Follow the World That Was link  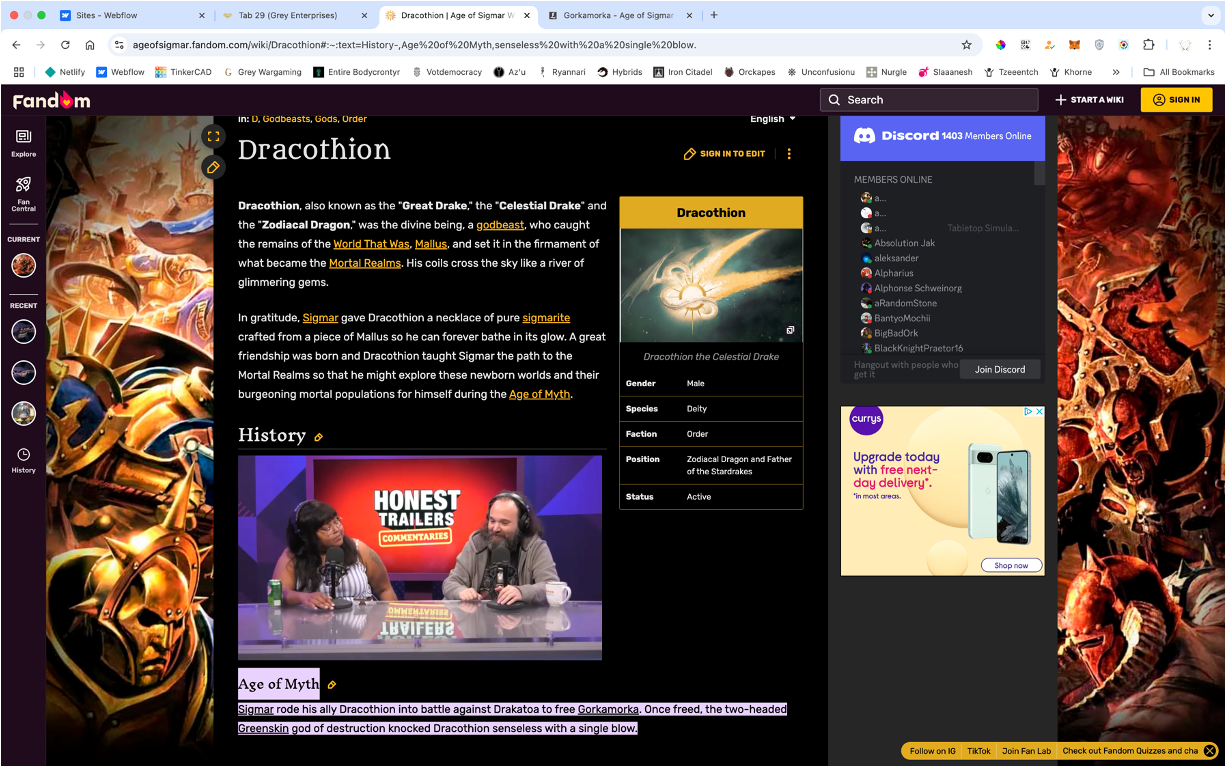(371, 244)
